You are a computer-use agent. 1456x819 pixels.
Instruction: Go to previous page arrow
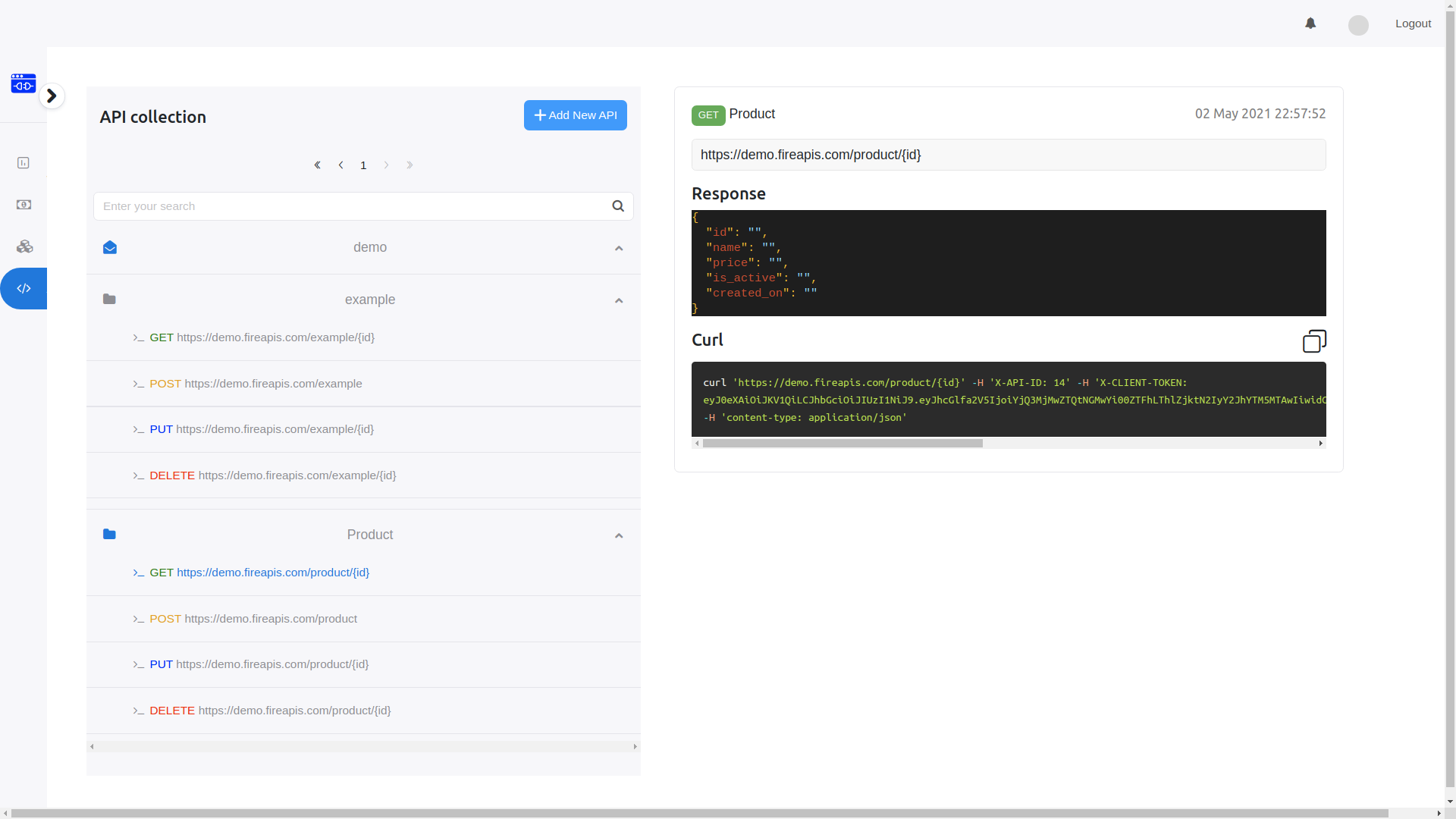click(340, 165)
